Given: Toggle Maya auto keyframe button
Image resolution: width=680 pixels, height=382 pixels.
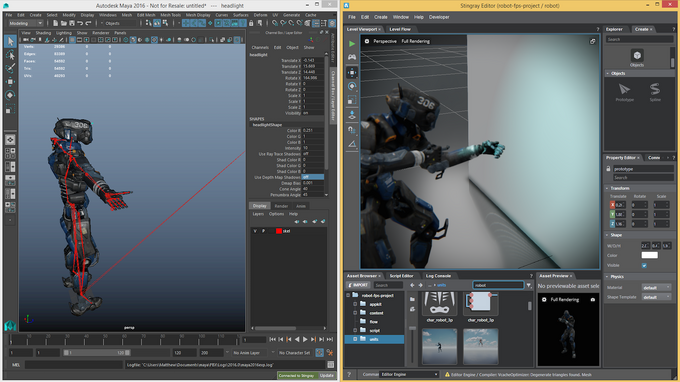Looking at the screenshot, I should [x=320, y=353].
